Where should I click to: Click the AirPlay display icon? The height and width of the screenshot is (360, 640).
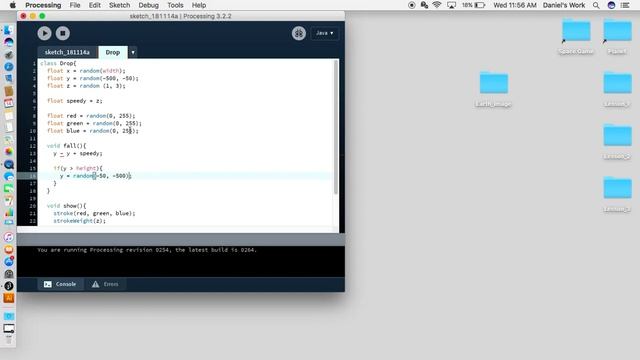coord(451,5)
